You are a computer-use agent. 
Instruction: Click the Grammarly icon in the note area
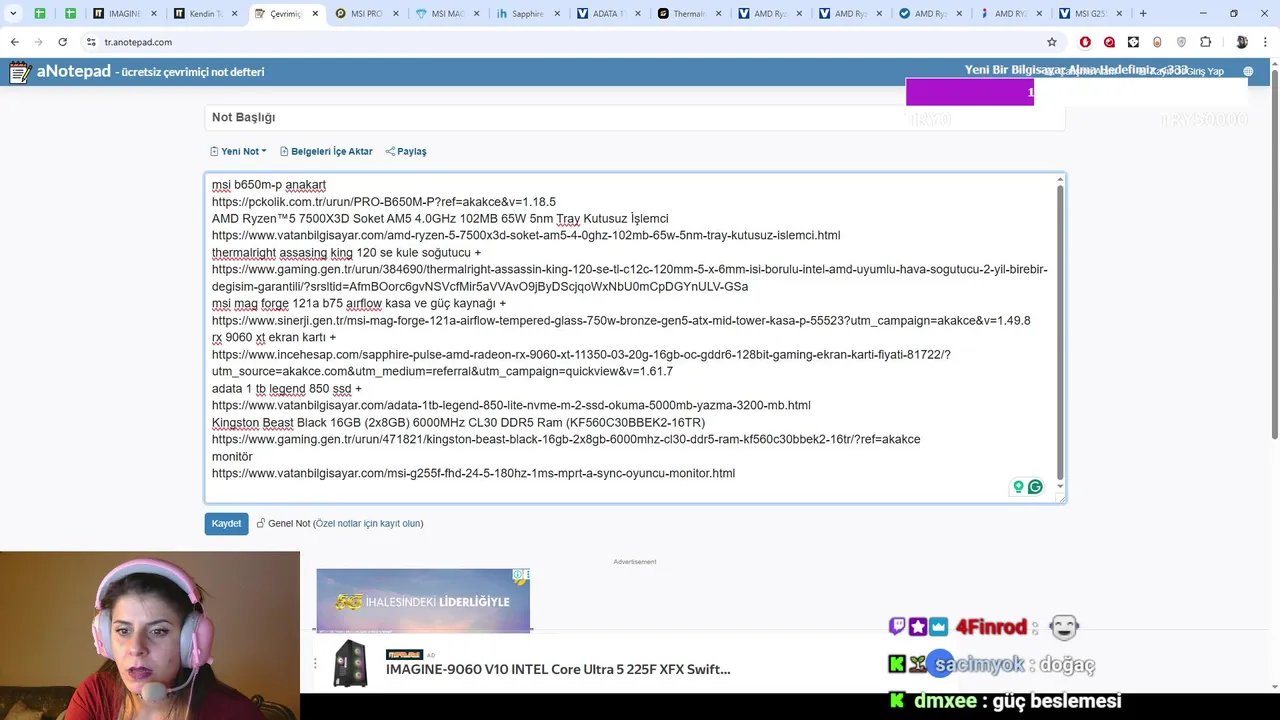(1035, 487)
